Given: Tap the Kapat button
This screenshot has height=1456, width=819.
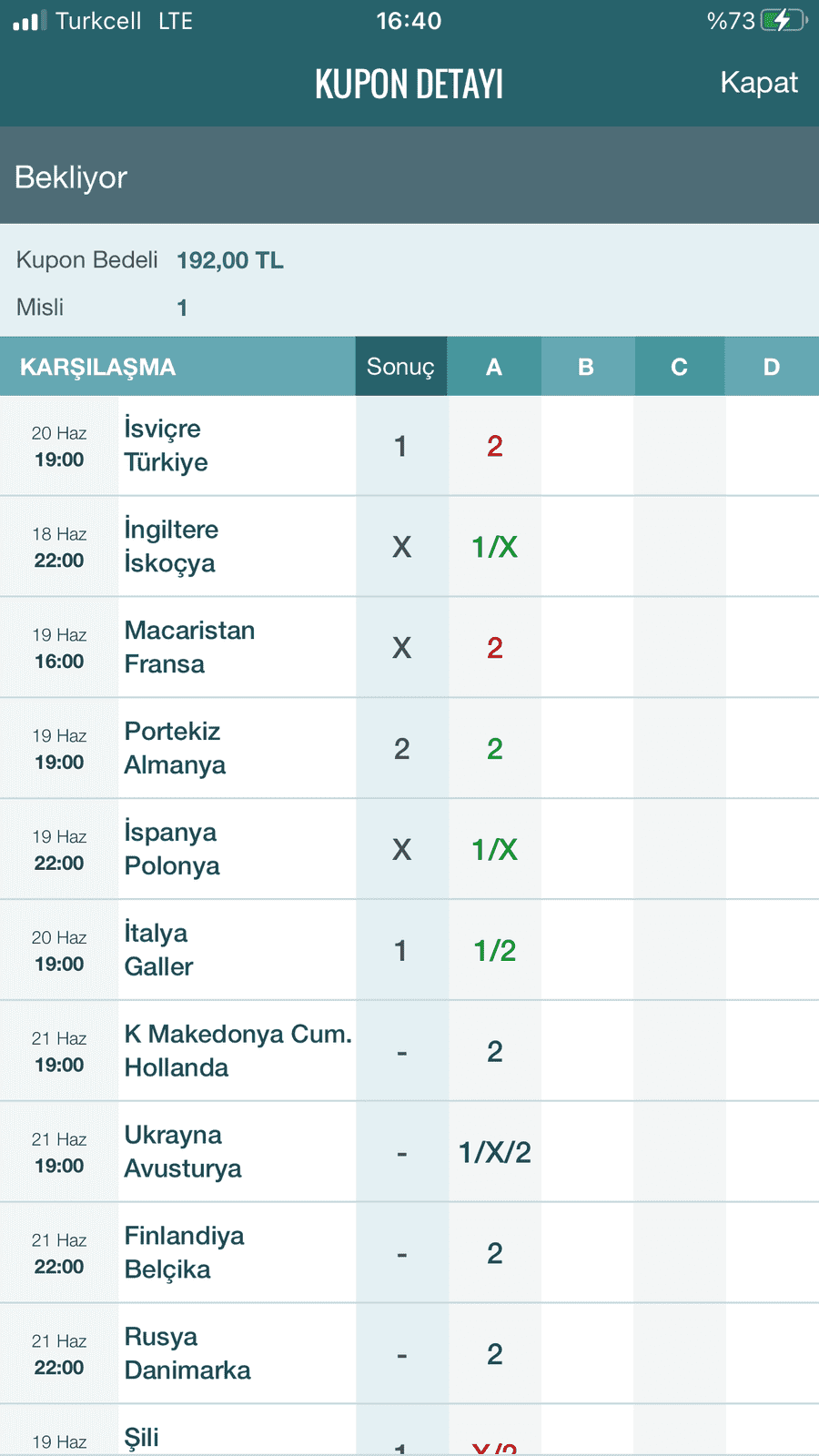Looking at the screenshot, I should pos(758,83).
